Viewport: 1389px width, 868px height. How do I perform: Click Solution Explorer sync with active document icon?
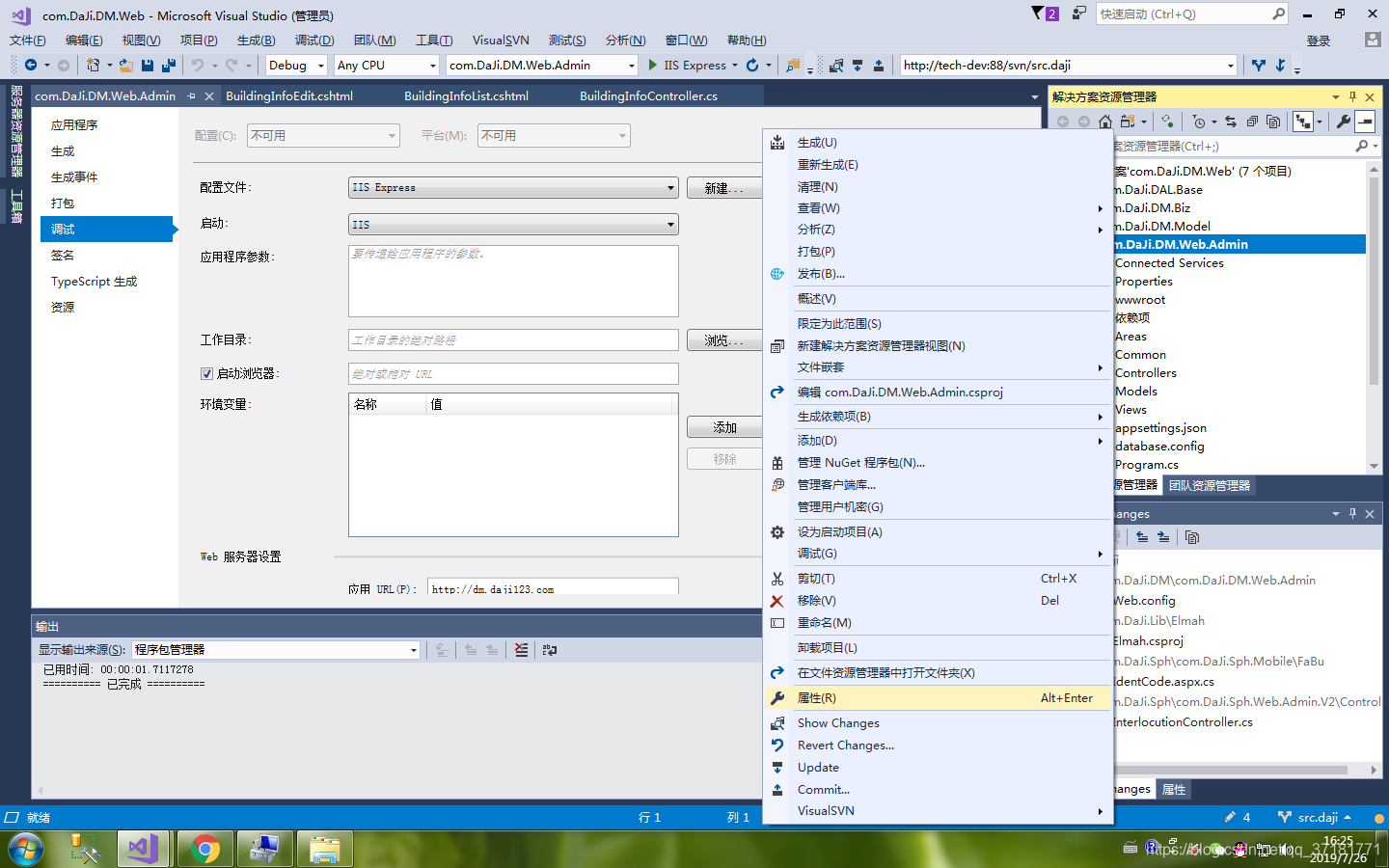tap(1231, 122)
